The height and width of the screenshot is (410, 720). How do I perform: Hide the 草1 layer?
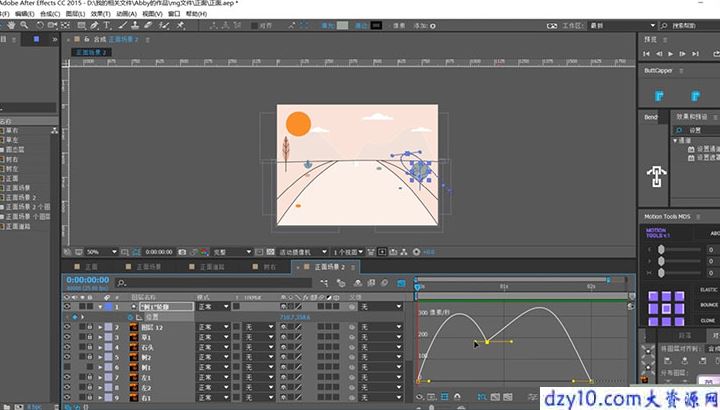[x=68, y=337]
